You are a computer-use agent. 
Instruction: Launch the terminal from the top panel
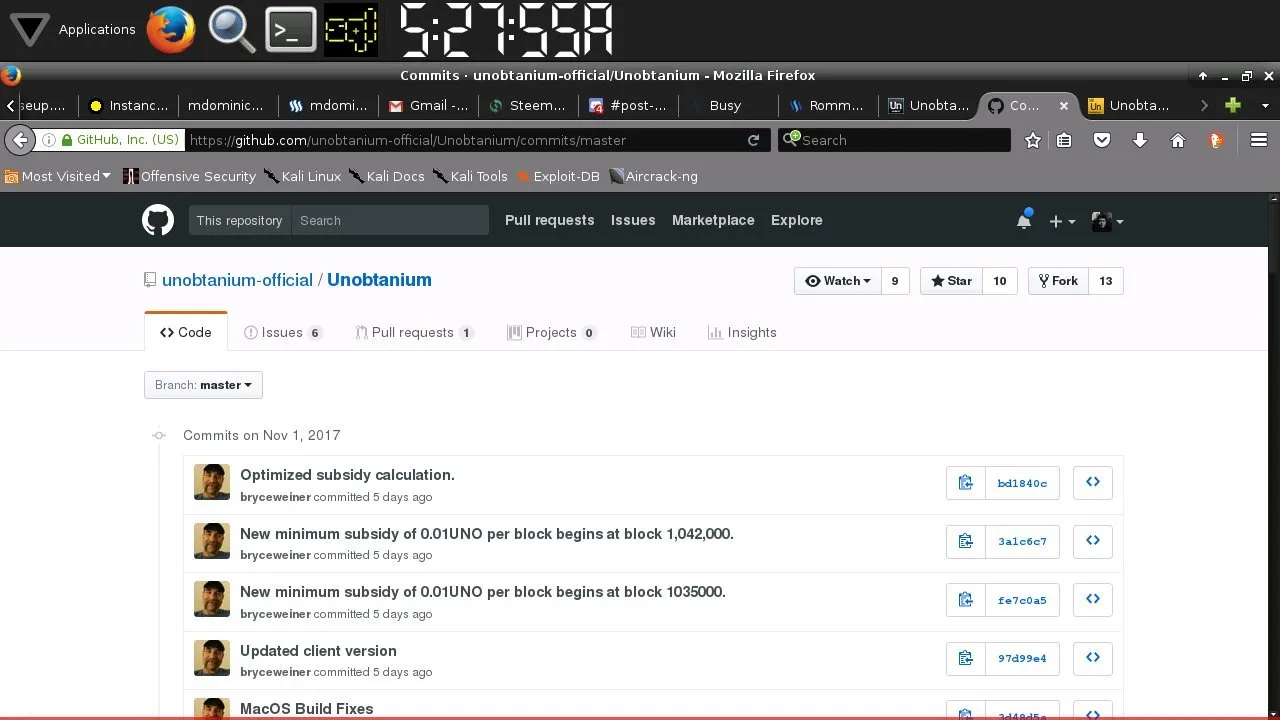pos(291,30)
